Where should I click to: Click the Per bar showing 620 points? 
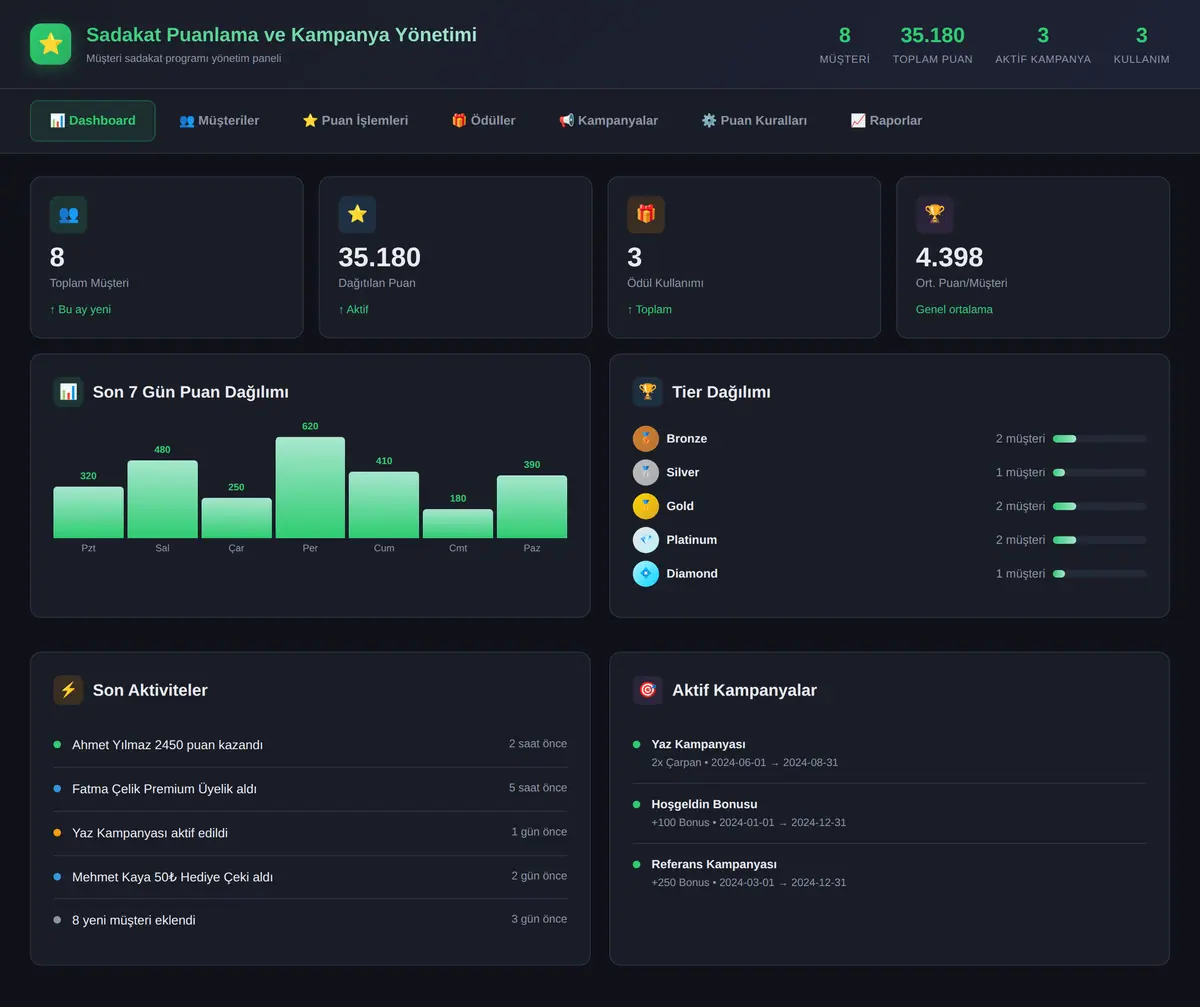coord(310,487)
